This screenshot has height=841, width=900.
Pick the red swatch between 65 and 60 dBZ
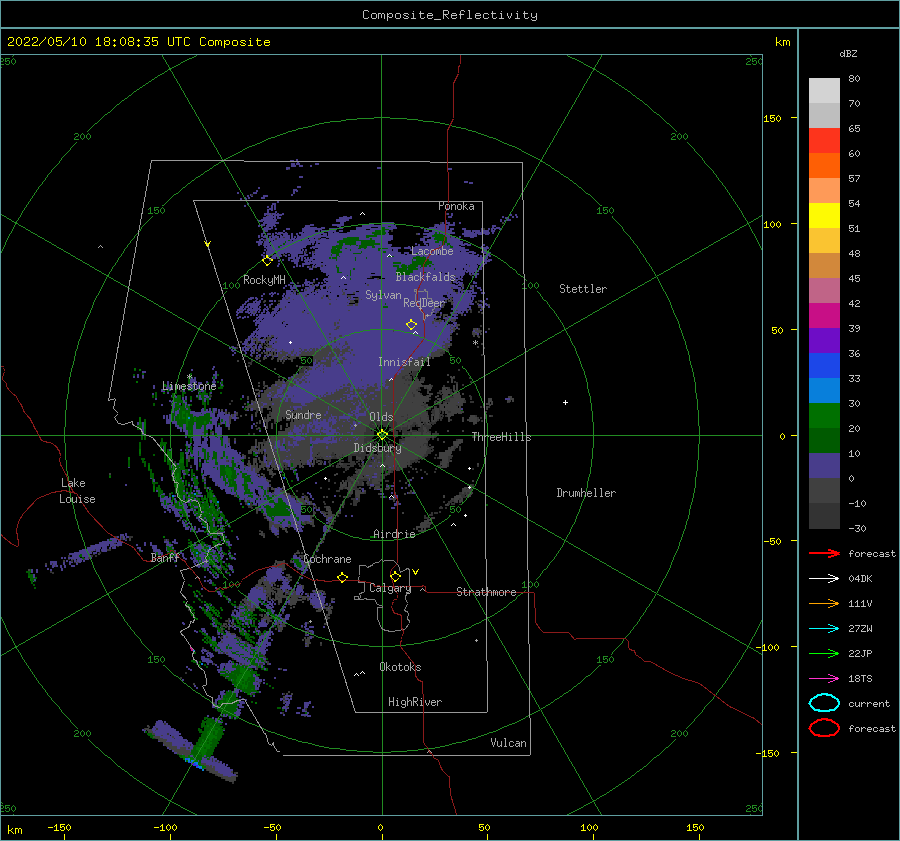[x=824, y=141]
